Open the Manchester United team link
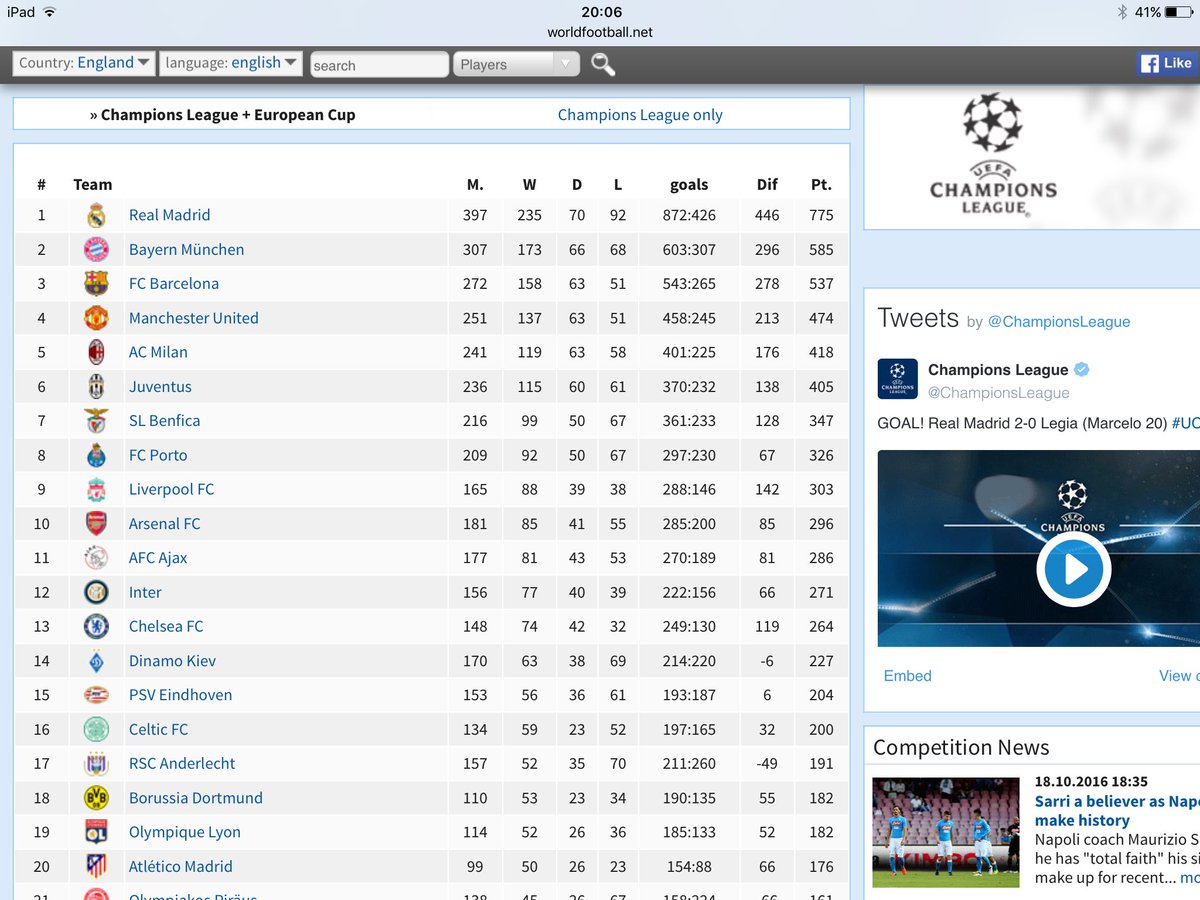 (193, 318)
